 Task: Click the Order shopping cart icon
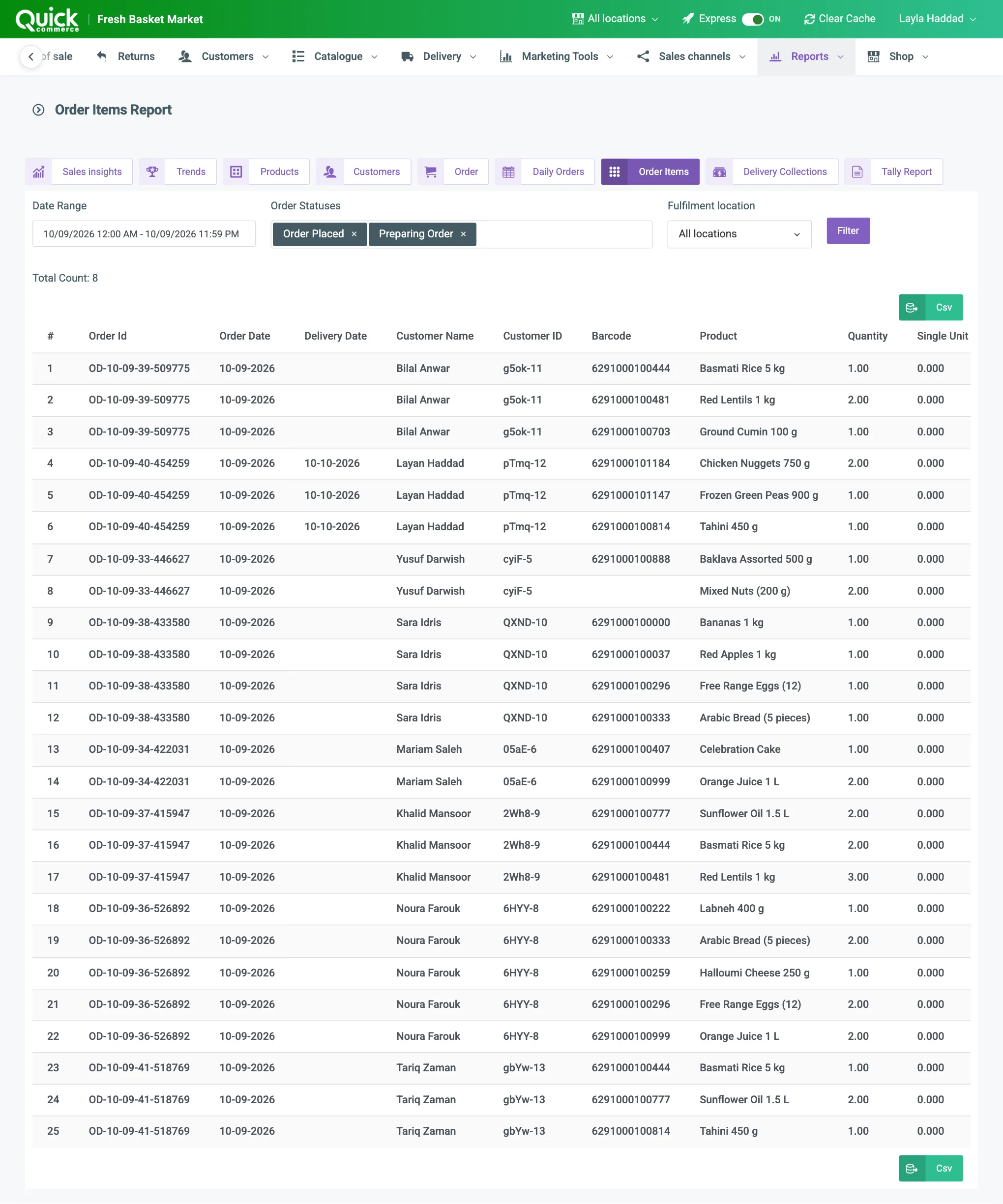click(431, 172)
